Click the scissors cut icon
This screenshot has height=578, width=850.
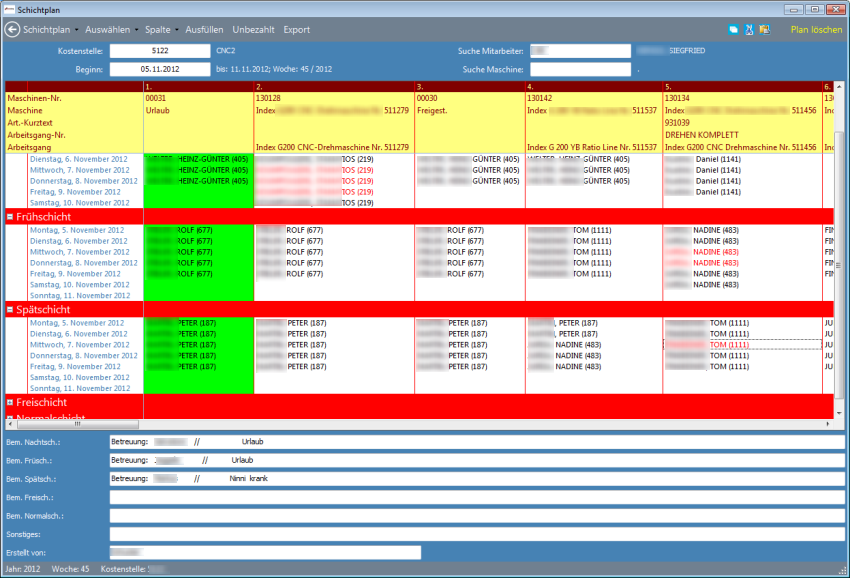749,30
